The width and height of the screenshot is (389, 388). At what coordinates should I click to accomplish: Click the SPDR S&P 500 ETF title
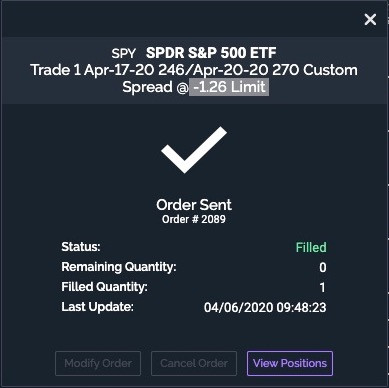tap(211, 53)
